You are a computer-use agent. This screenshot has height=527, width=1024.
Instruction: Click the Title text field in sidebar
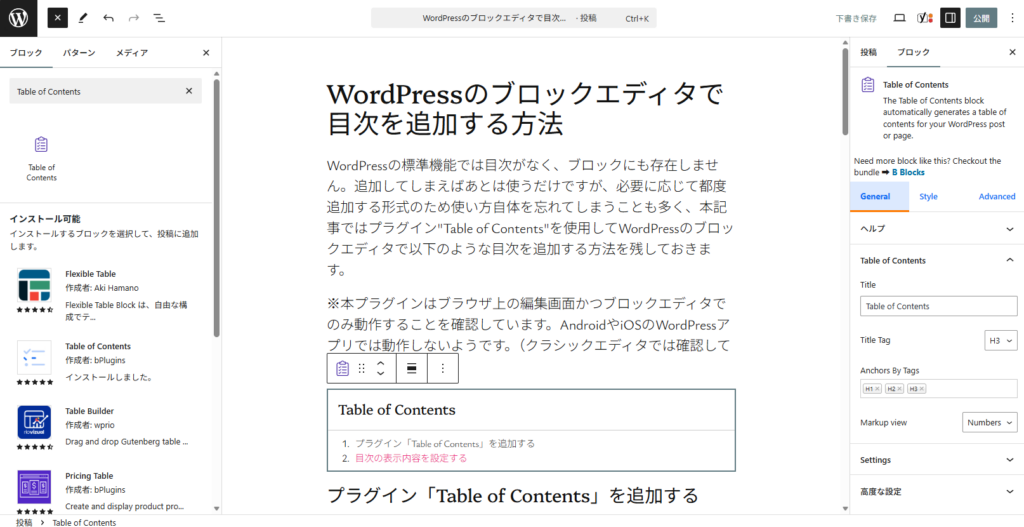coord(938,306)
